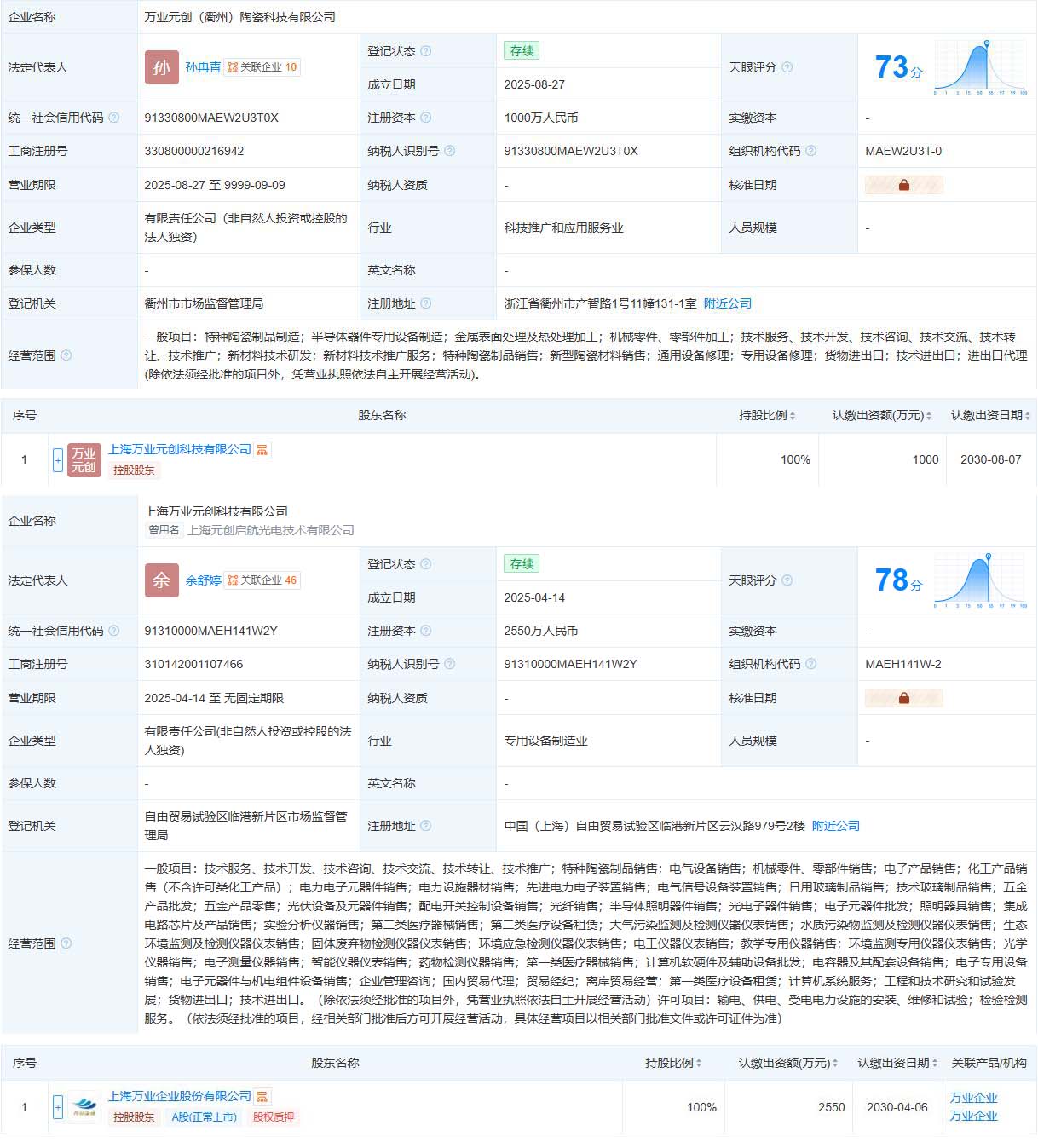Click help icon beside 经营范围 of 上海万业元创 scope
The height and width of the screenshot is (1148, 1038).
(x=66, y=943)
